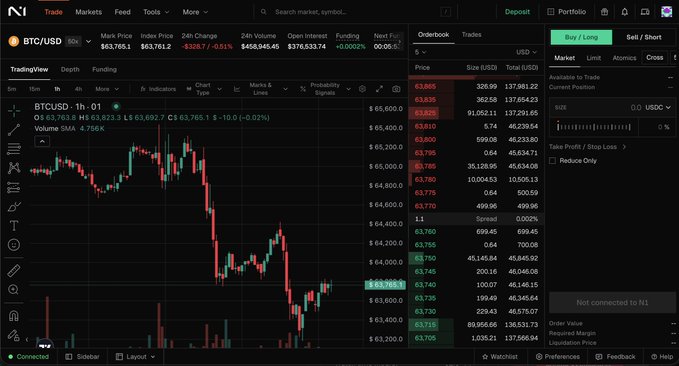Switch to Buy / Long side

click(581, 37)
